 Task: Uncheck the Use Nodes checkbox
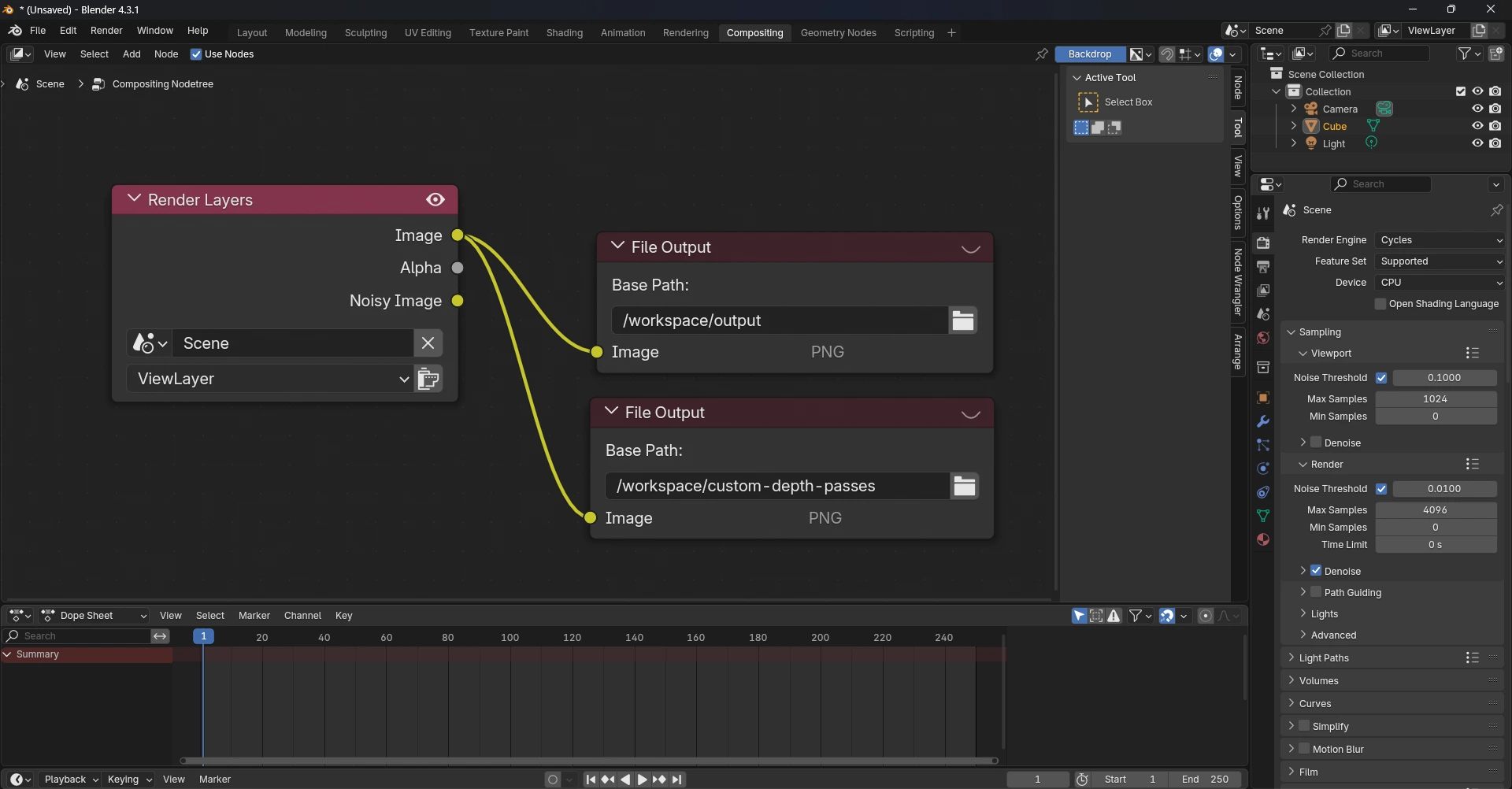196,54
